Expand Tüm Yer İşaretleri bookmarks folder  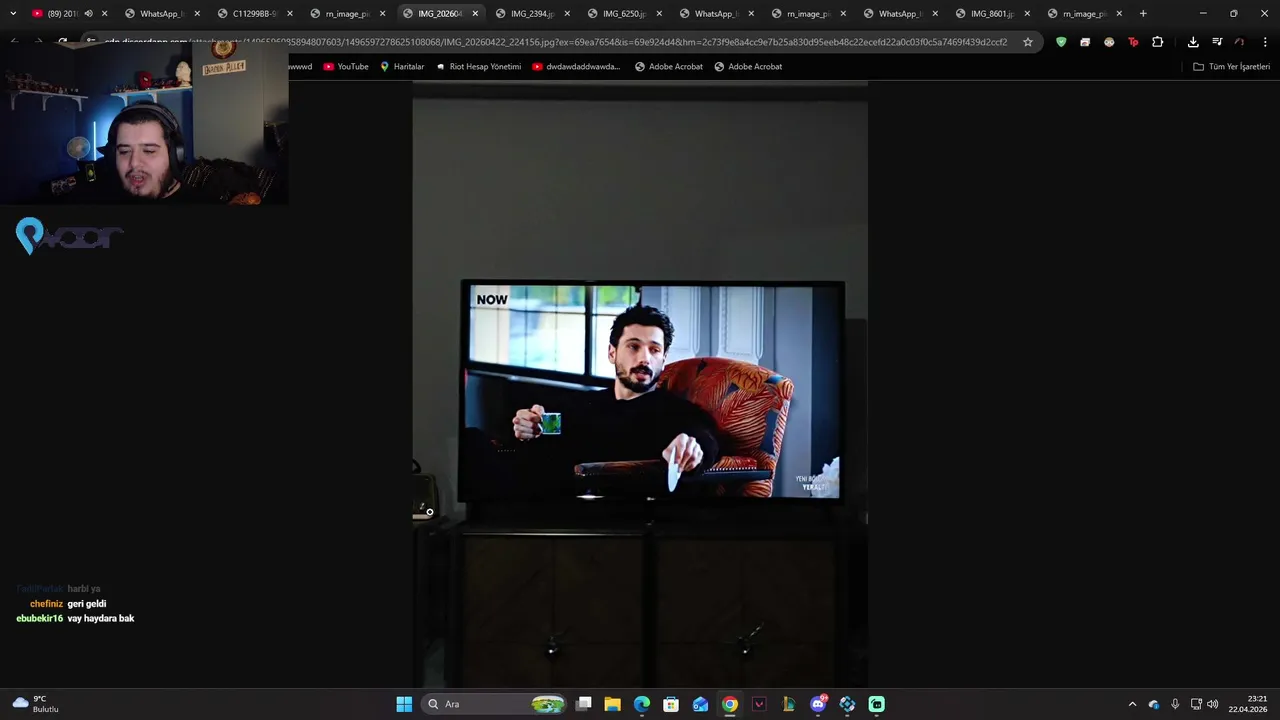[1231, 66]
